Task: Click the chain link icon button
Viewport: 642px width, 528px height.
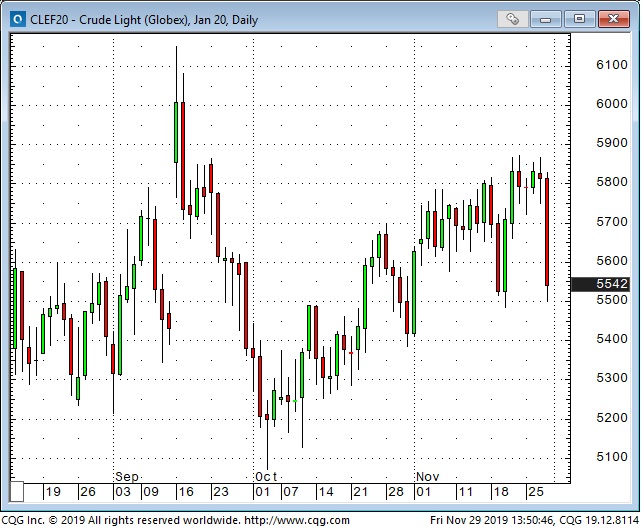Action: pyautogui.click(x=512, y=19)
